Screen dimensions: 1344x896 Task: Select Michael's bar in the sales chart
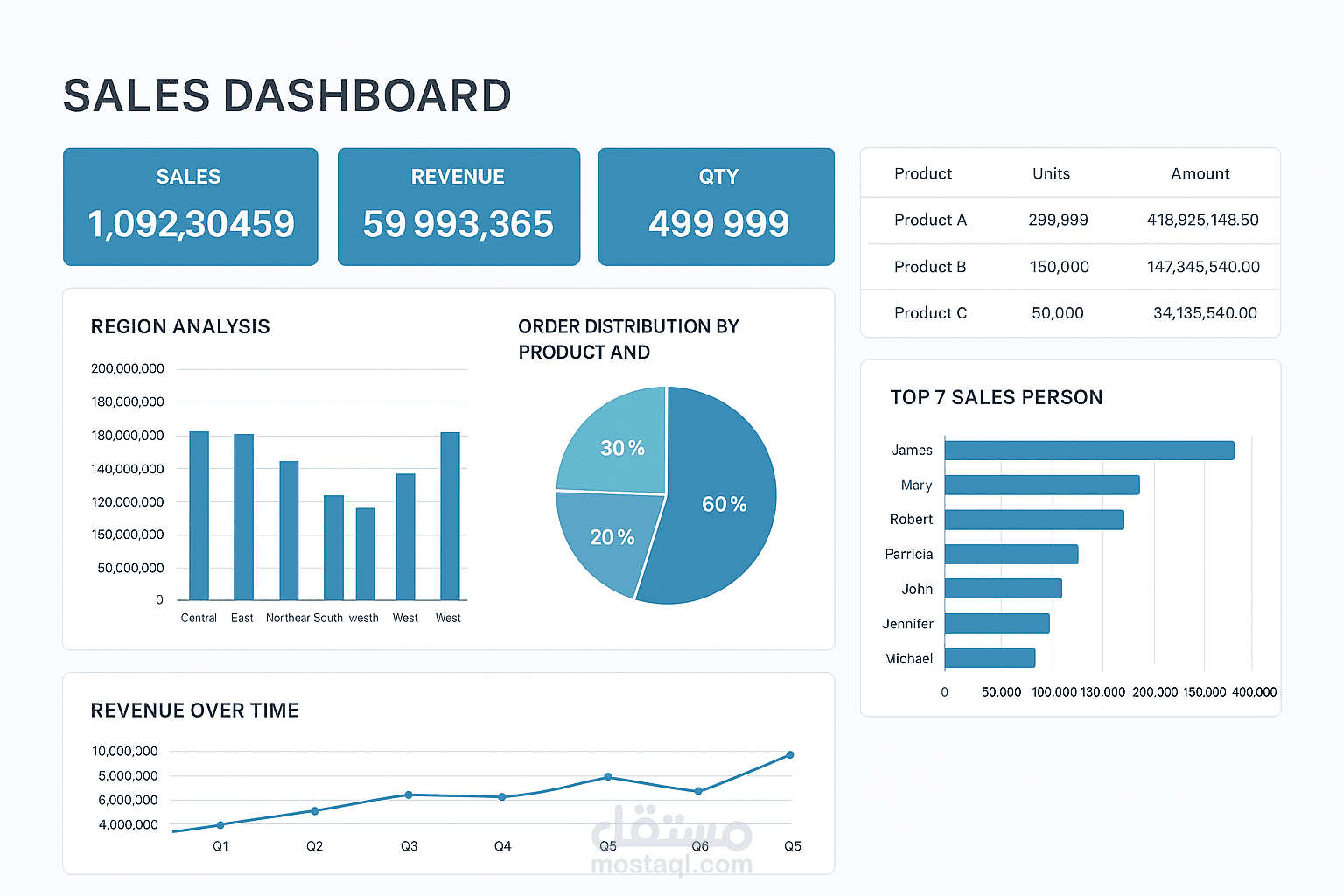[x=989, y=657]
